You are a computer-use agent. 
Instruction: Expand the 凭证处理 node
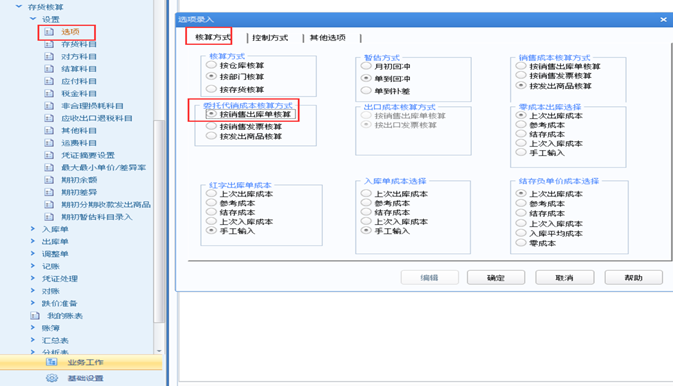point(33,278)
